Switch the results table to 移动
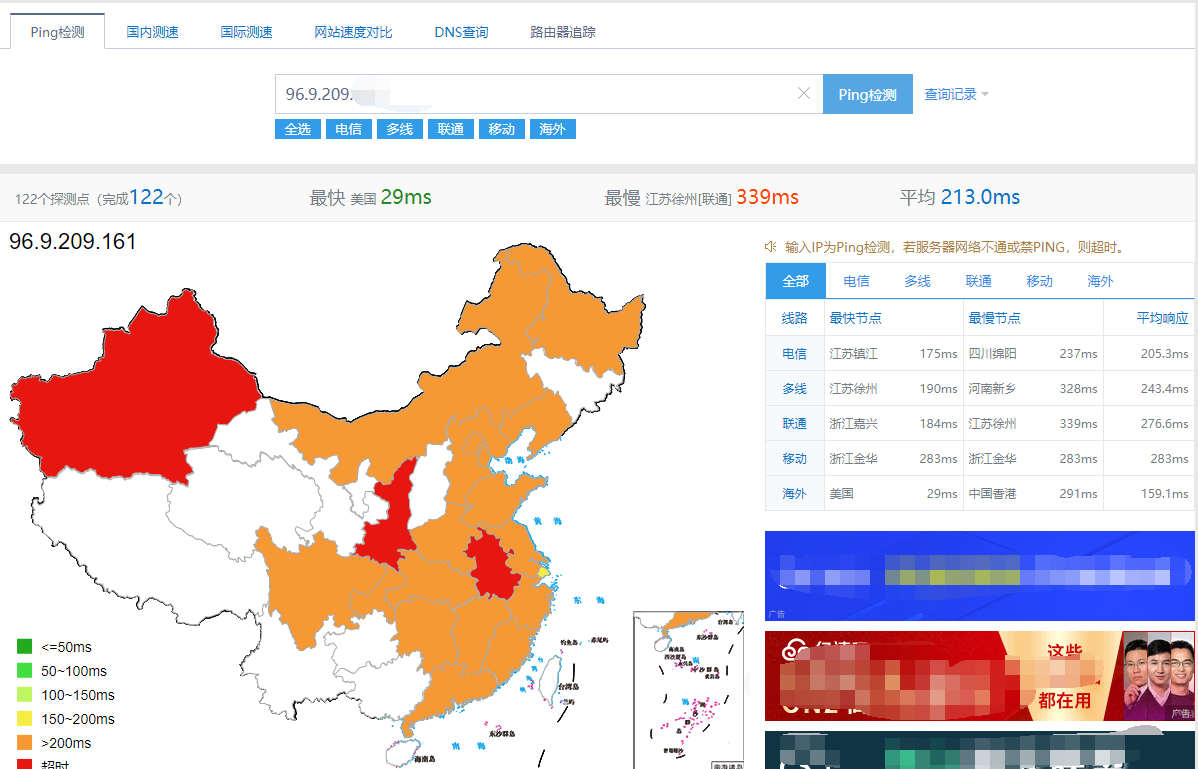Image resolution: width=1198 pixels, height=769 pixels. point(1039,281)
